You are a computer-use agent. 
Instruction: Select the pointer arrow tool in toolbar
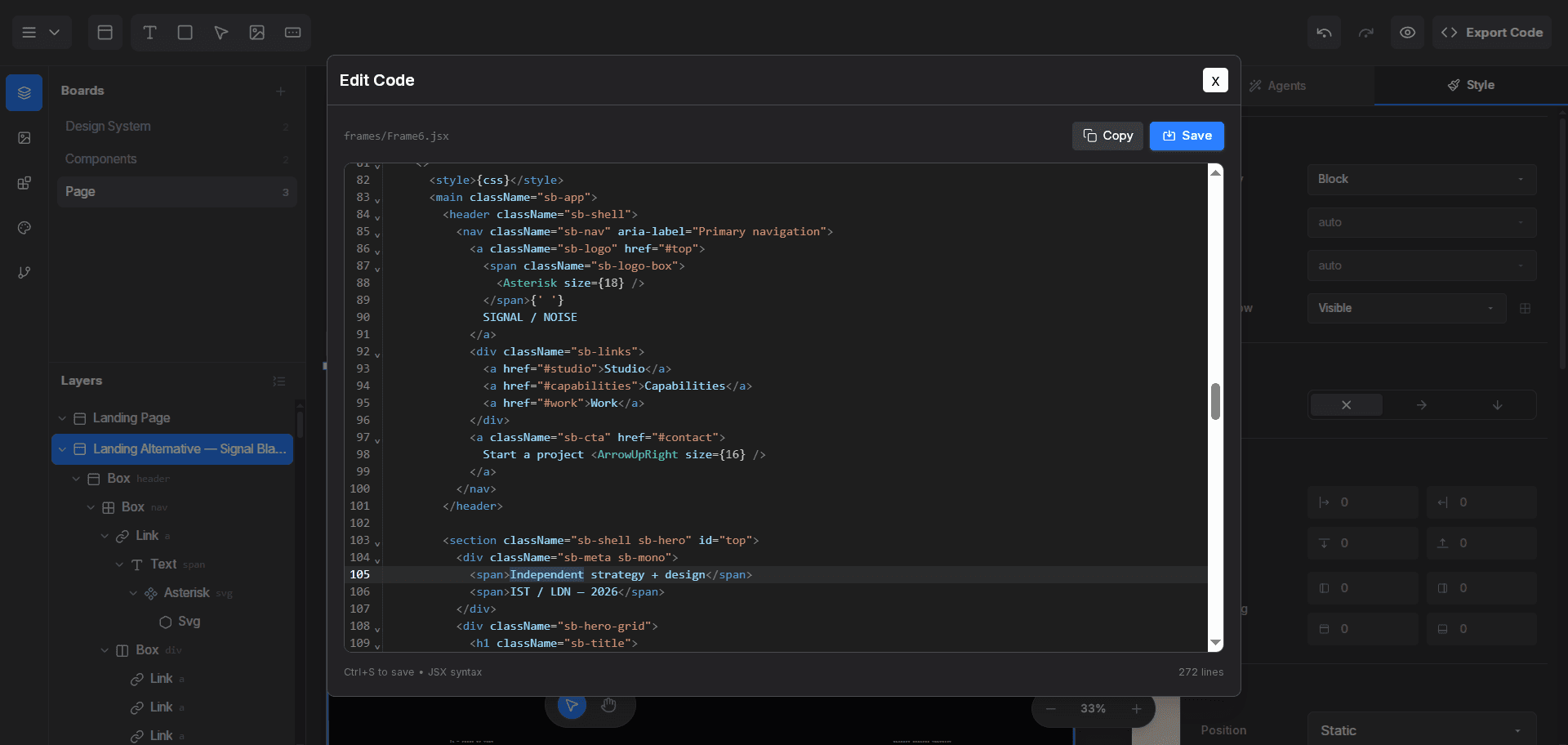click(x=221, y=33)
